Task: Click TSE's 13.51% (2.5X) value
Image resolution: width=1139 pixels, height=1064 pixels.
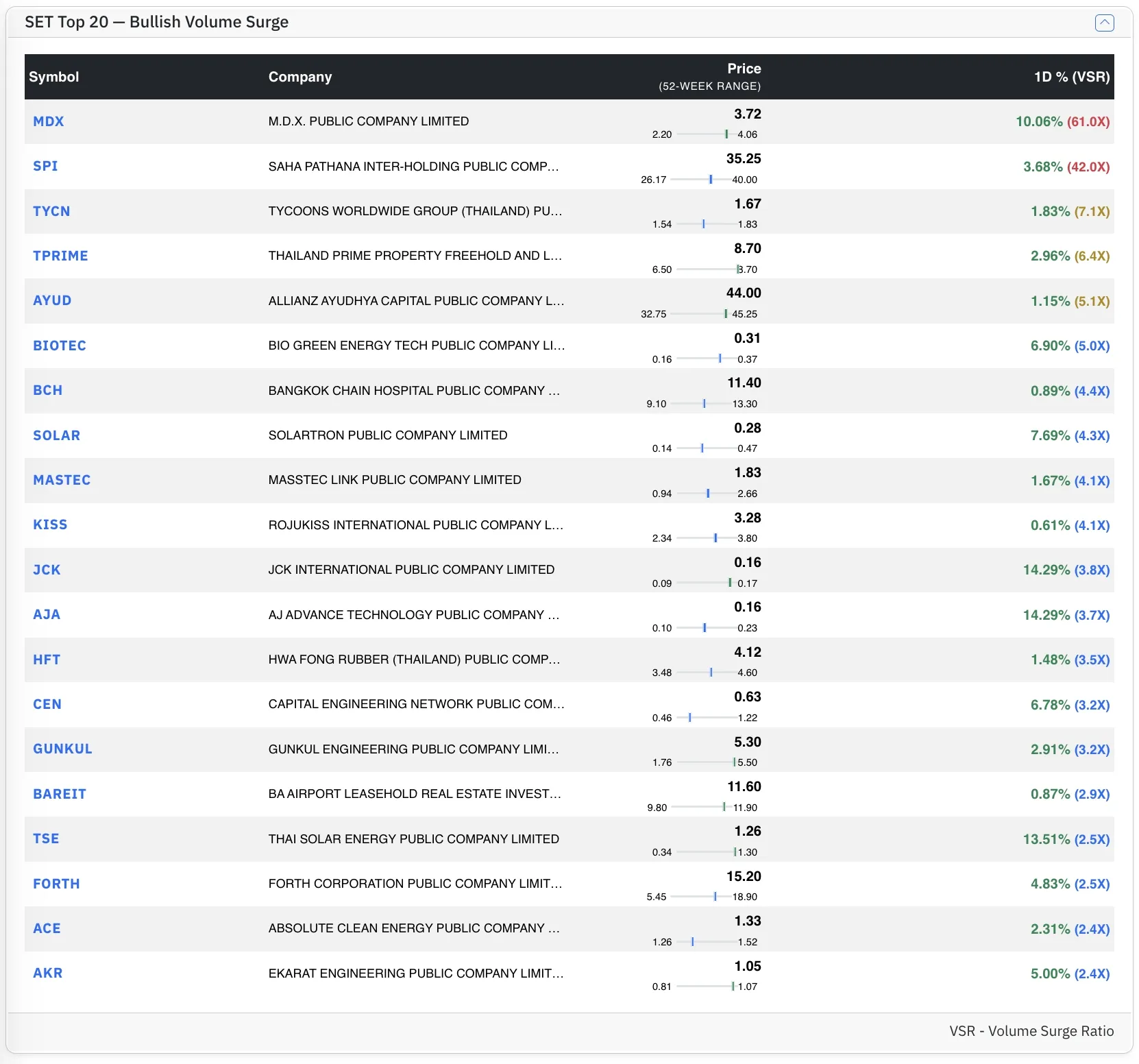Action: (x=1066, y=839)
